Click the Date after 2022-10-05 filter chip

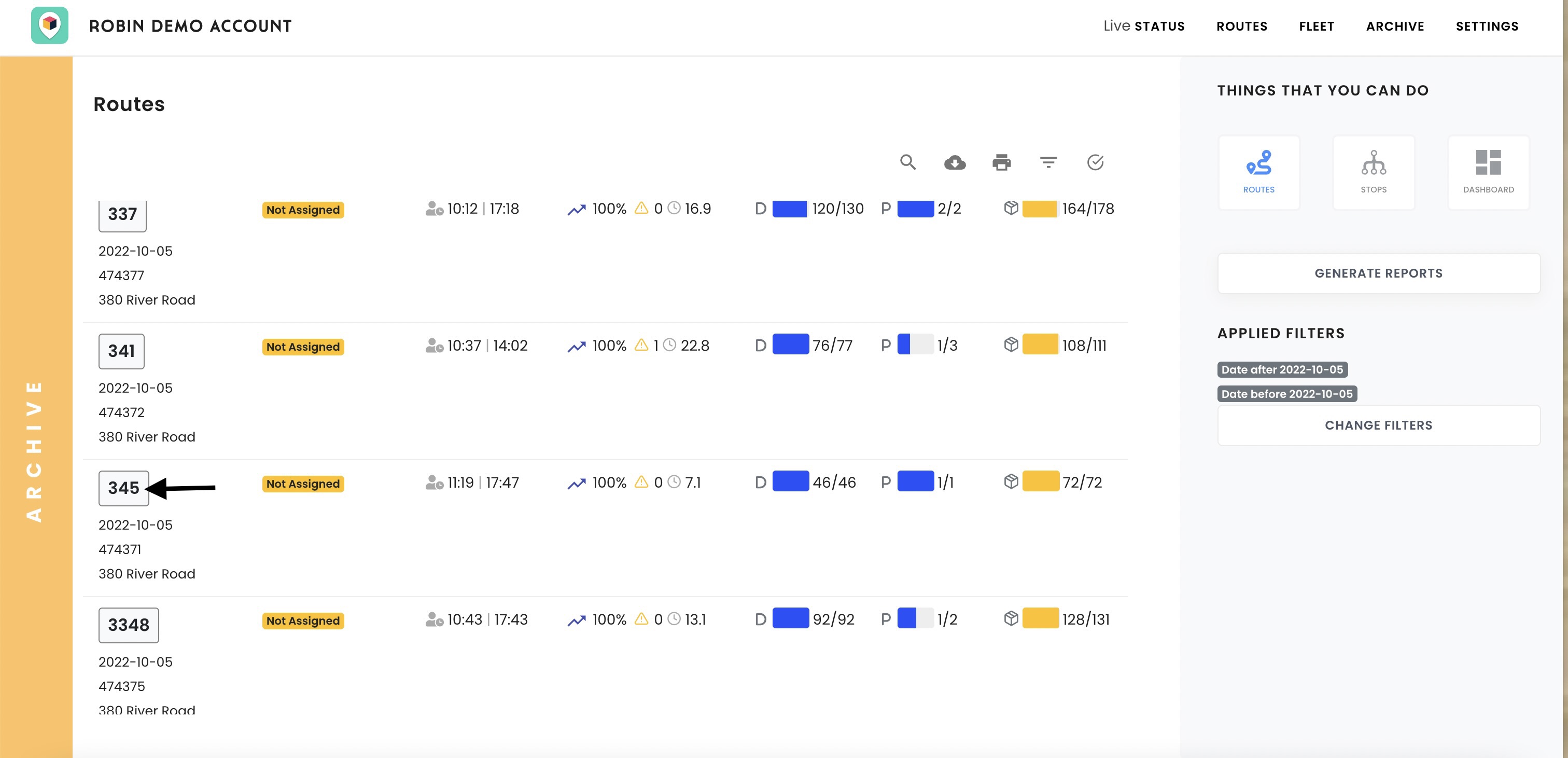1282,369
